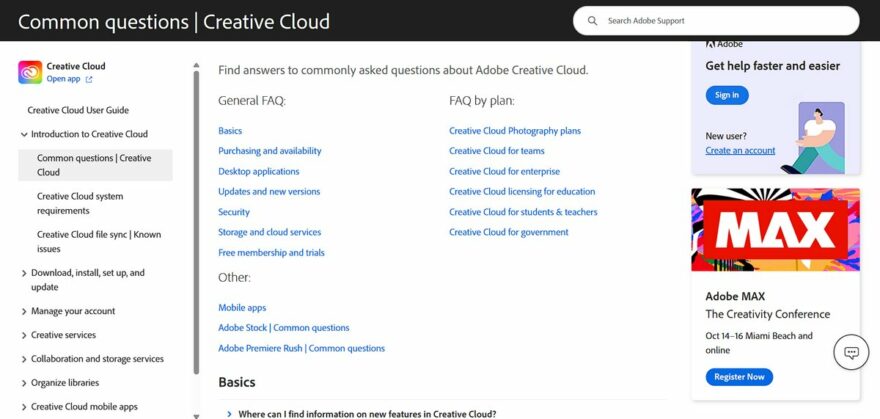The width and height of the screenshot is (880, 419).
Task: Open Storage and cloud services link
Action: (x=270, y=232)
